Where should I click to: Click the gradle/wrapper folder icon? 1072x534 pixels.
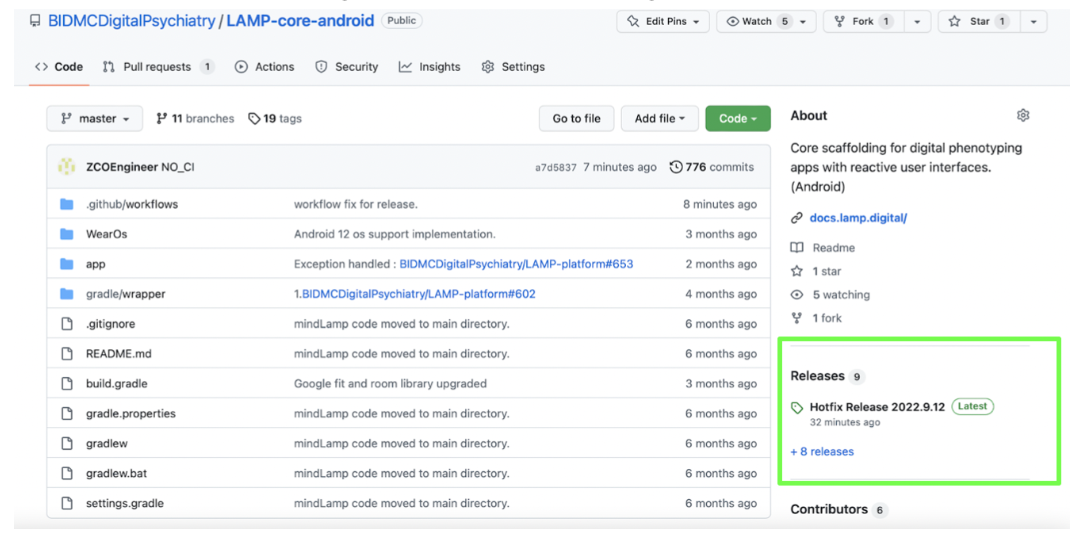click(x=66, y=294)
